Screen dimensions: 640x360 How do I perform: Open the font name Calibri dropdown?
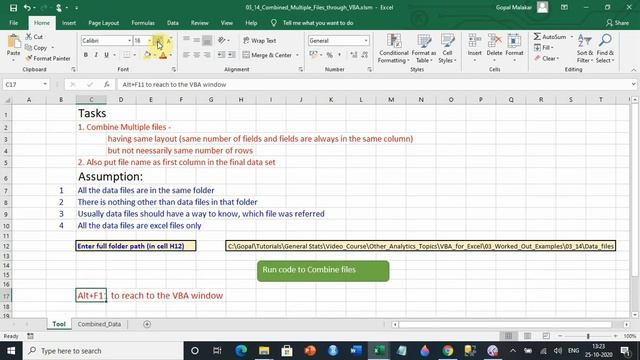point(129,40)
